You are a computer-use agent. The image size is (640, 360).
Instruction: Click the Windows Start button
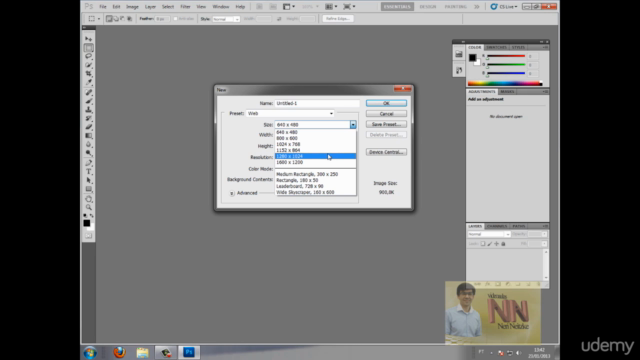(90, 352)
